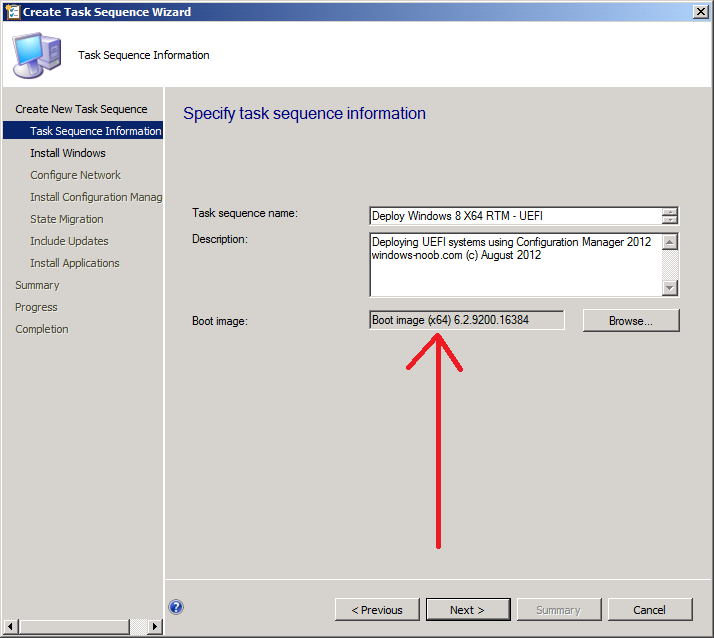Click sidebar scroll right arrow
The image size is (714, 638).
tap(155, 627)
